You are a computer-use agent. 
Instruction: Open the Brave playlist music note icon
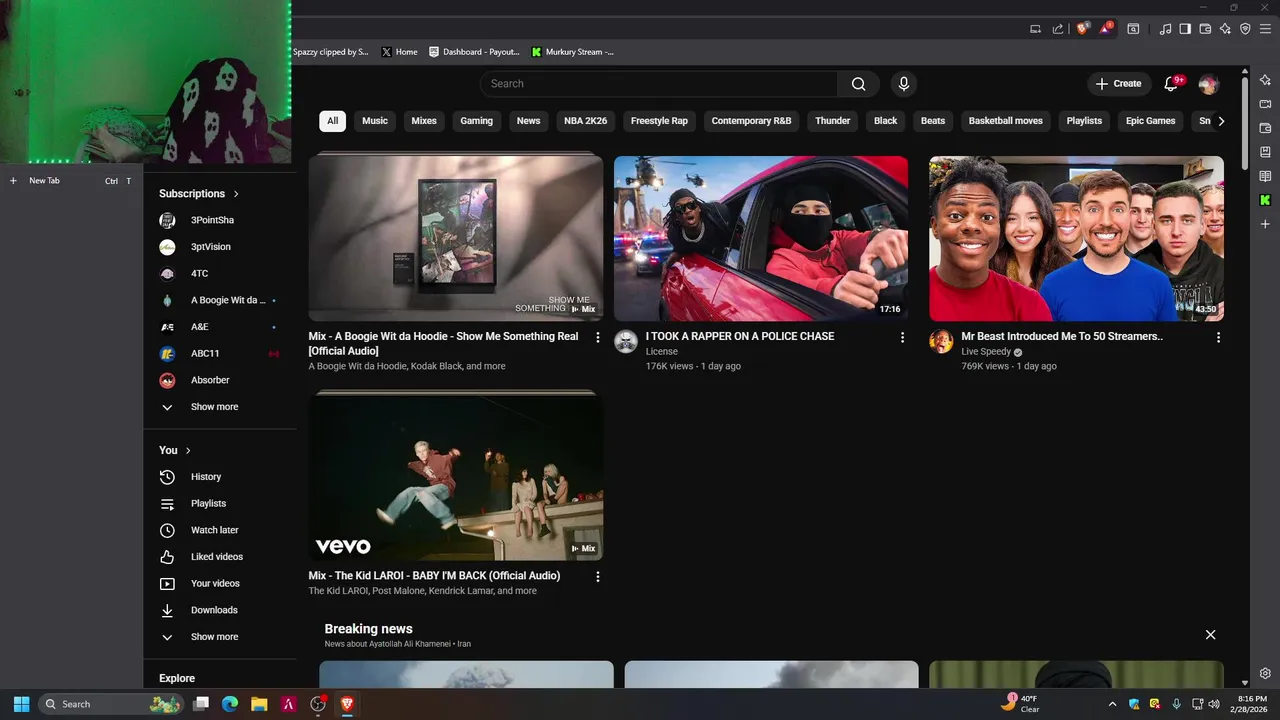coord(1165,29)
